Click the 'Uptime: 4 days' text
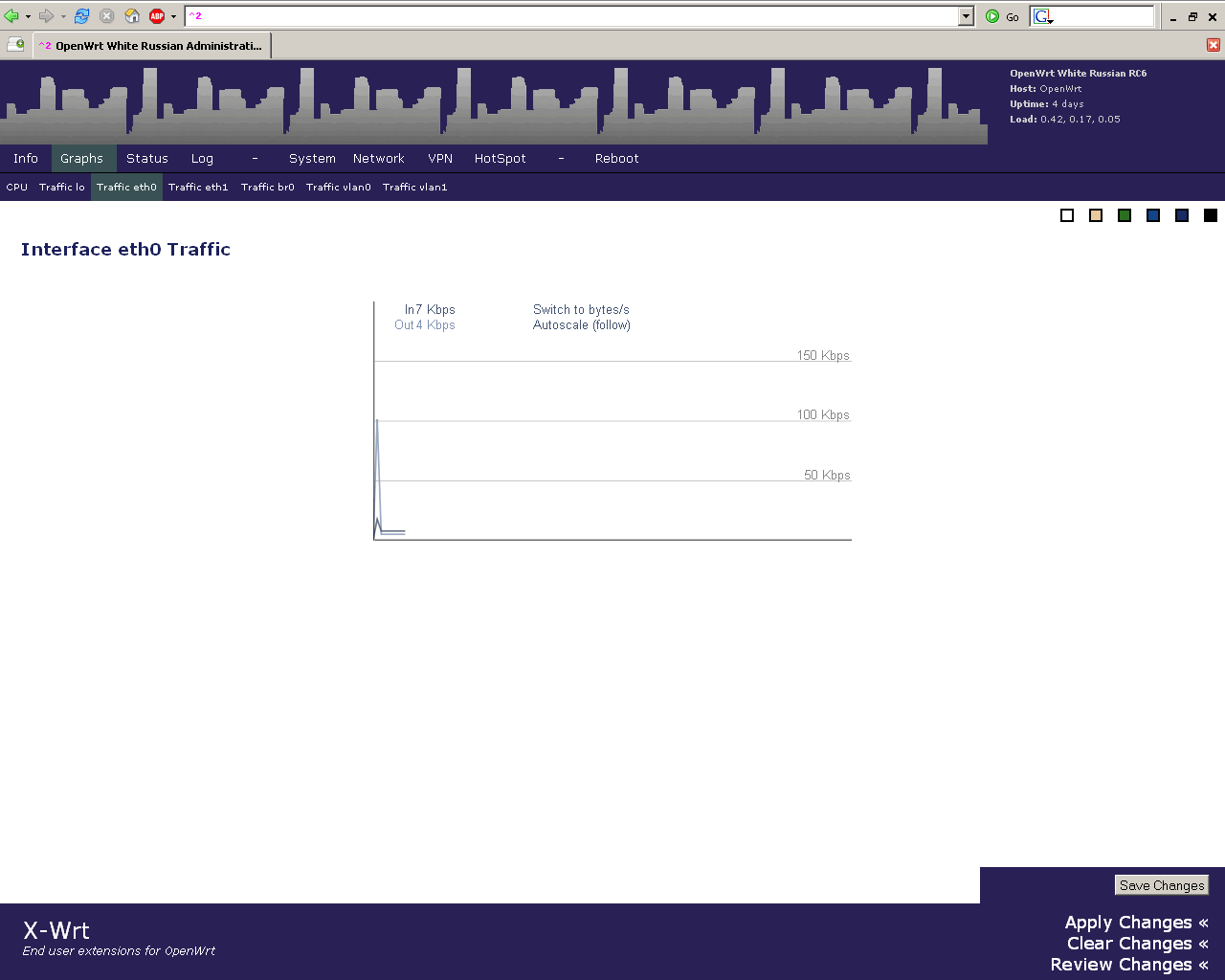Screen dimensions: 1225x980 (1047, 104)
